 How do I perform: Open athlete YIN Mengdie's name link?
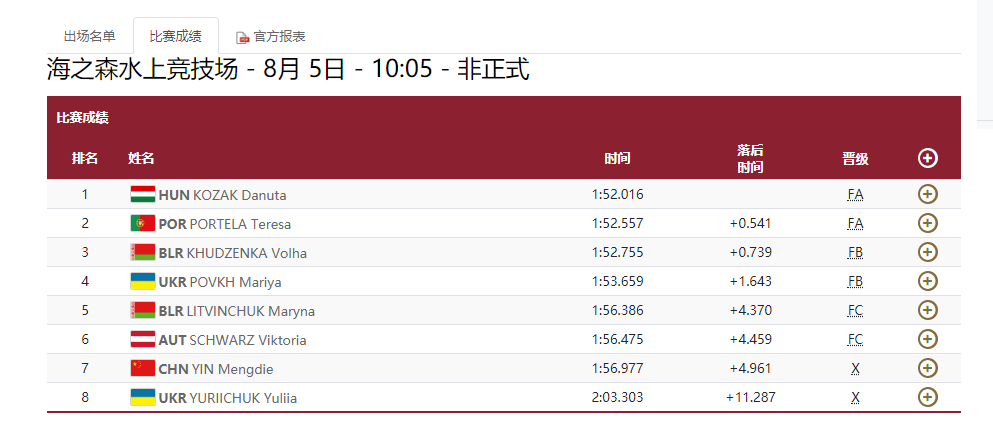coord(232,369)
